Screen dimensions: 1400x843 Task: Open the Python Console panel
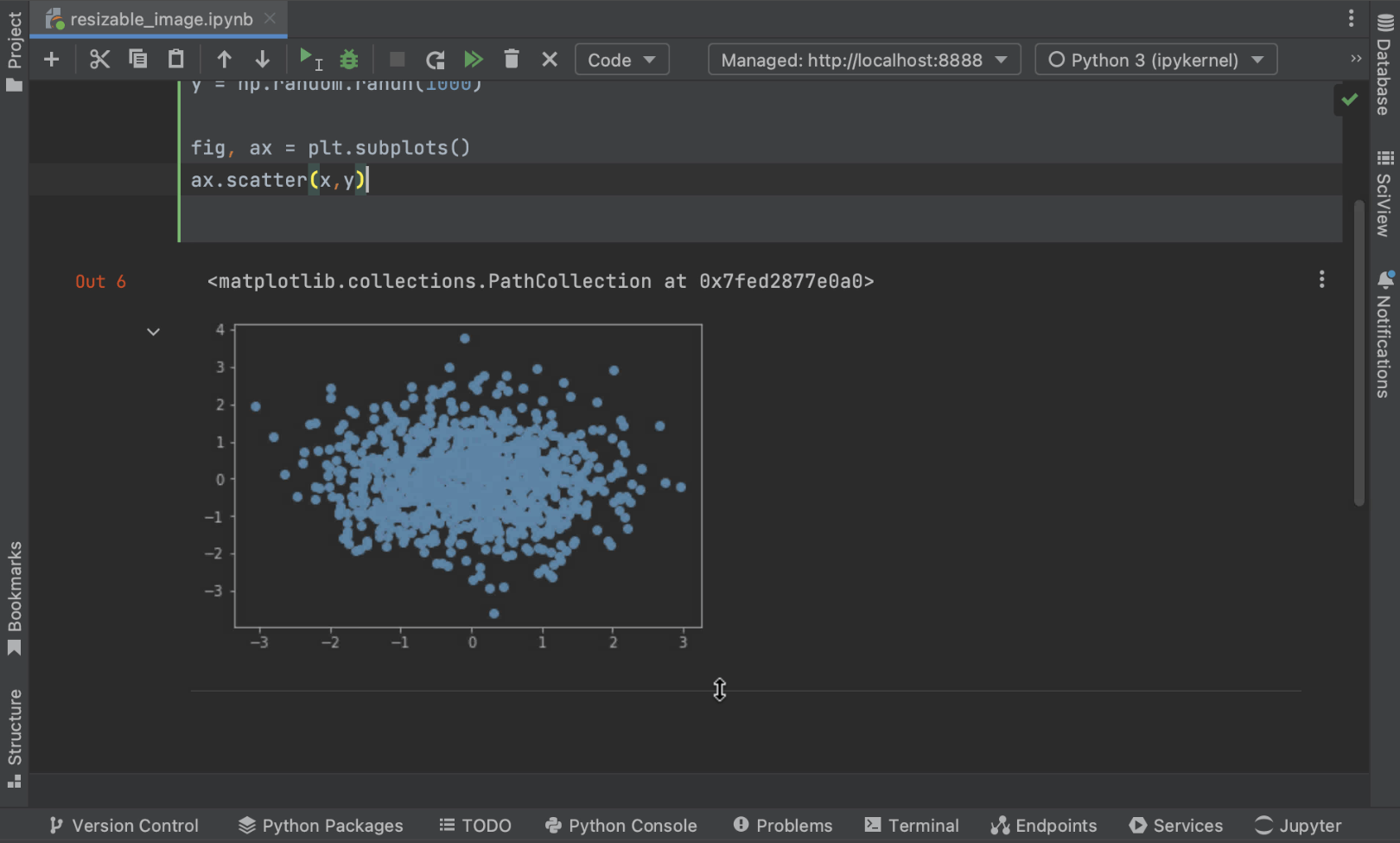pyautogui.click(x=620, y=826)
